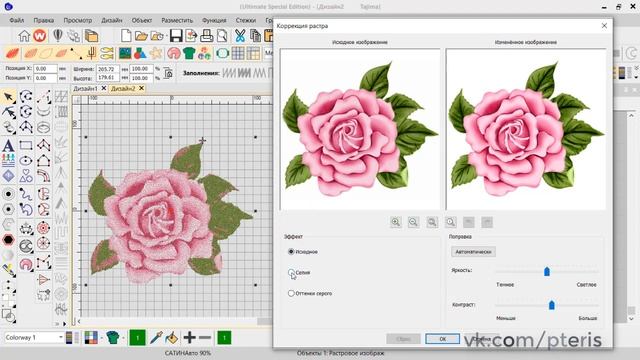Zoom in on the raster preview
Image resolution: width=640 pixels, height=360 pixels.
point(396,222)
